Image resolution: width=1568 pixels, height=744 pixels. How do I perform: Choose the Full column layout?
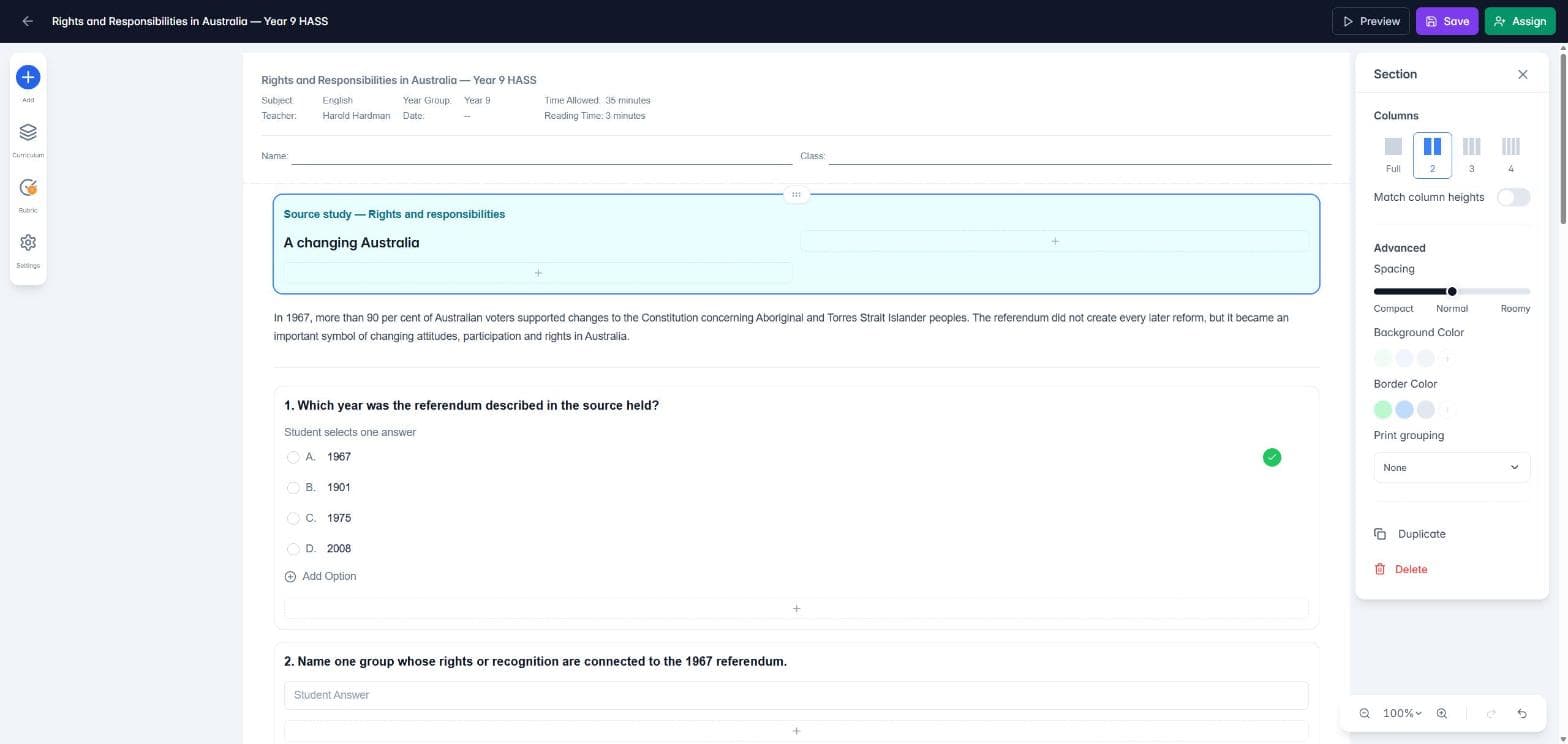coord(1393,155)
